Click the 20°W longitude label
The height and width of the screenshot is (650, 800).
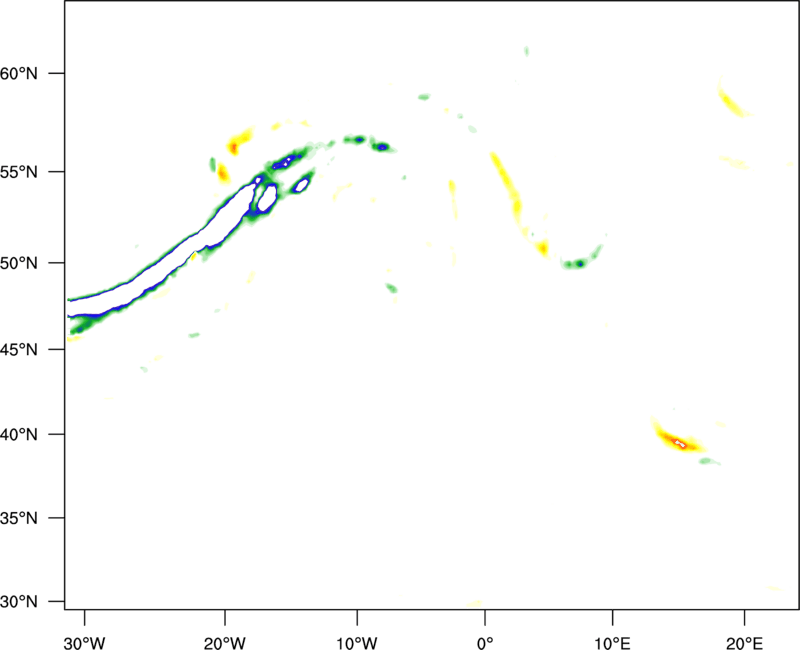225,643
